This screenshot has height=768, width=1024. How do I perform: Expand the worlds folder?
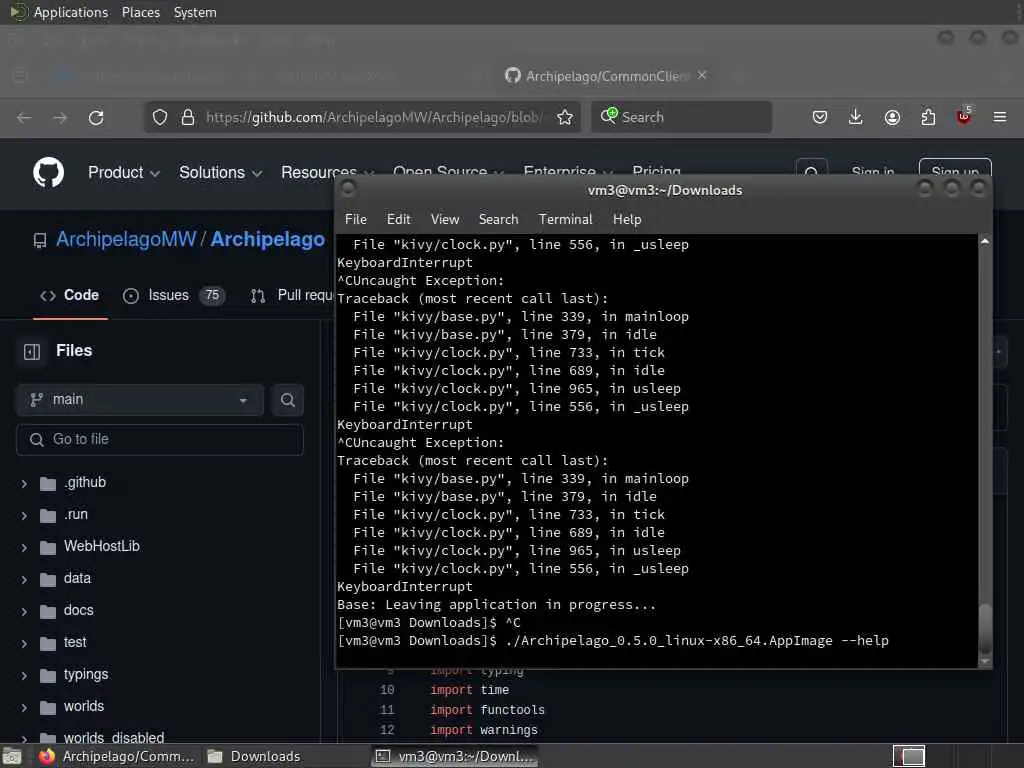click(24, 708)
